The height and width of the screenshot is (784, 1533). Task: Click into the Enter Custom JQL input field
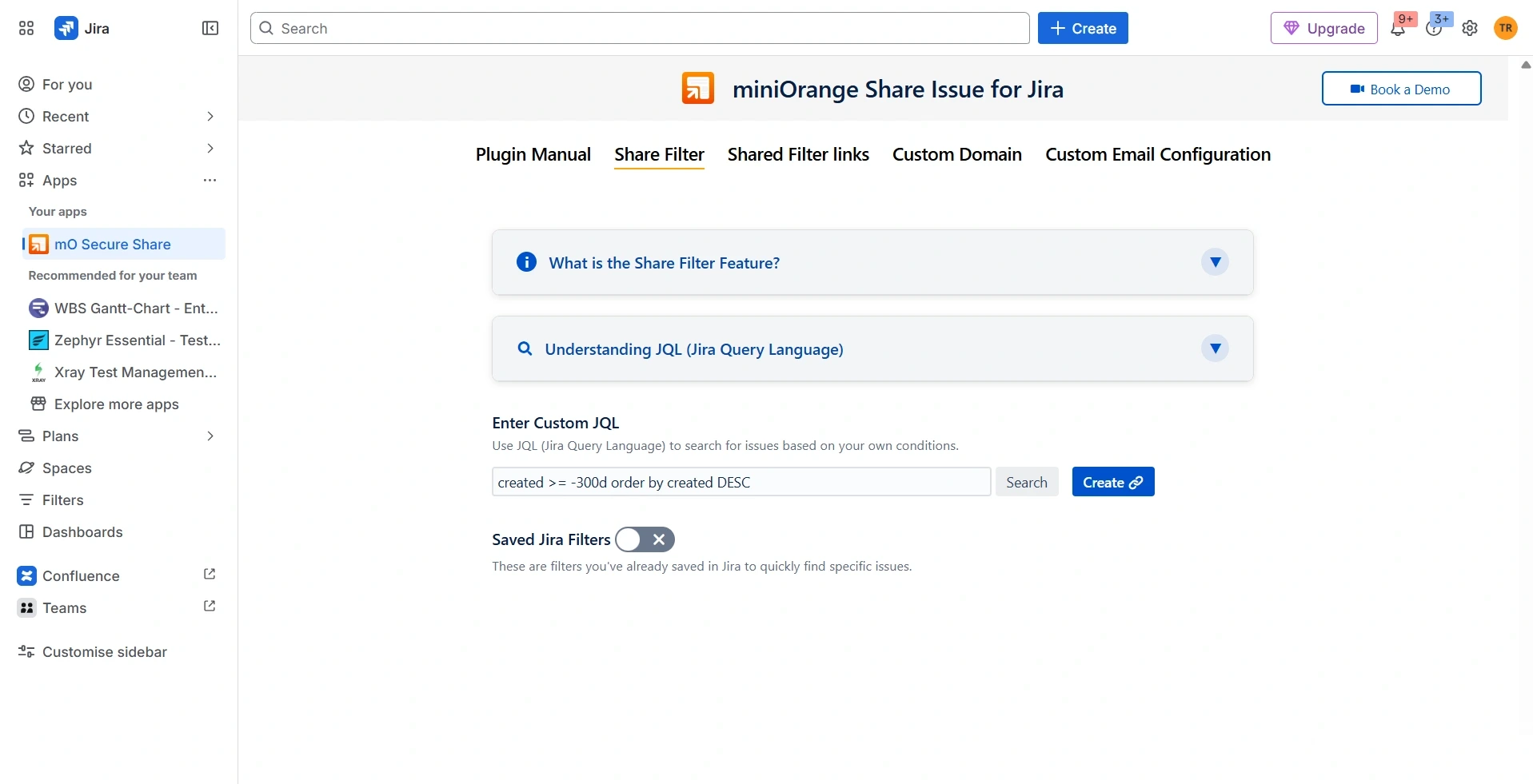(x=741, y=482)
